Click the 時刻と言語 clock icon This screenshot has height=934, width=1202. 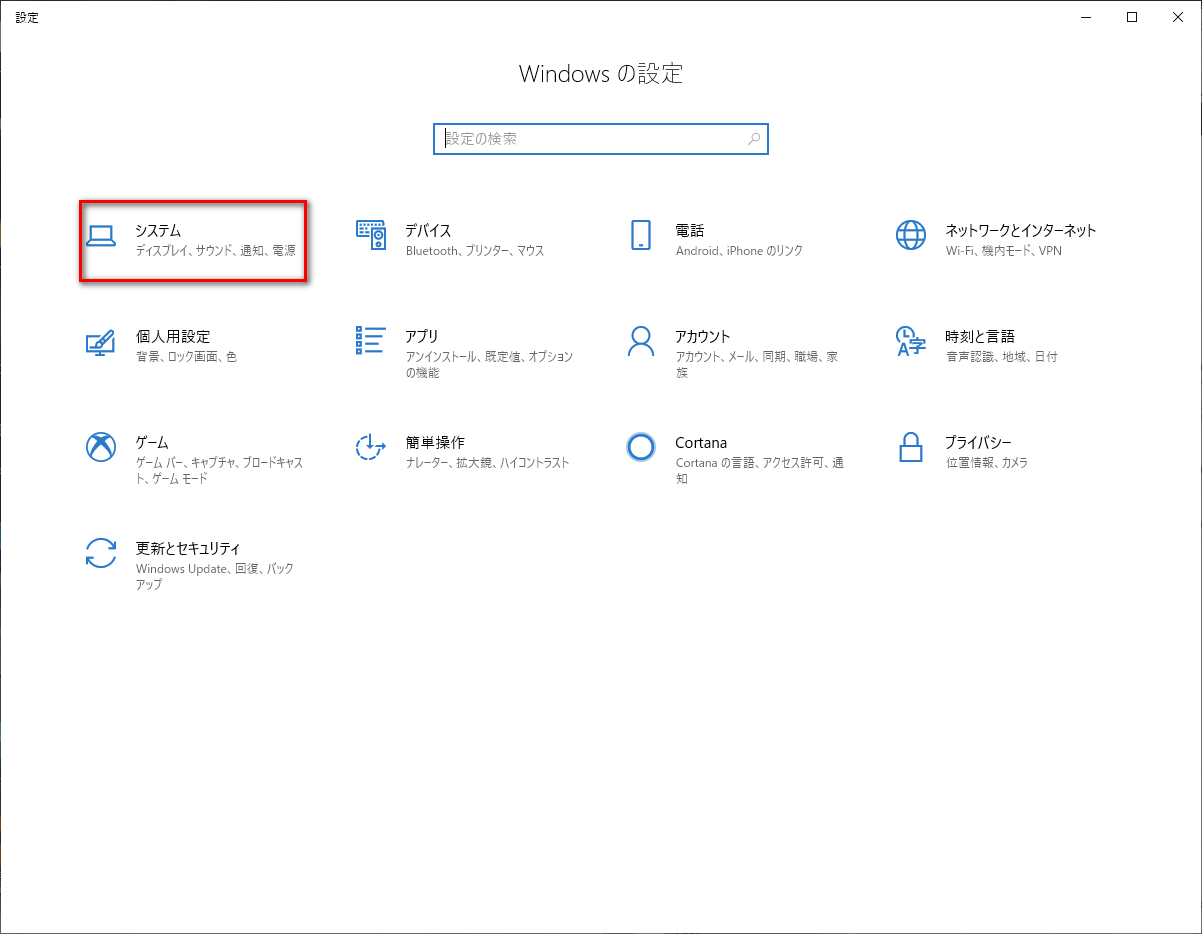click(911, 341)
